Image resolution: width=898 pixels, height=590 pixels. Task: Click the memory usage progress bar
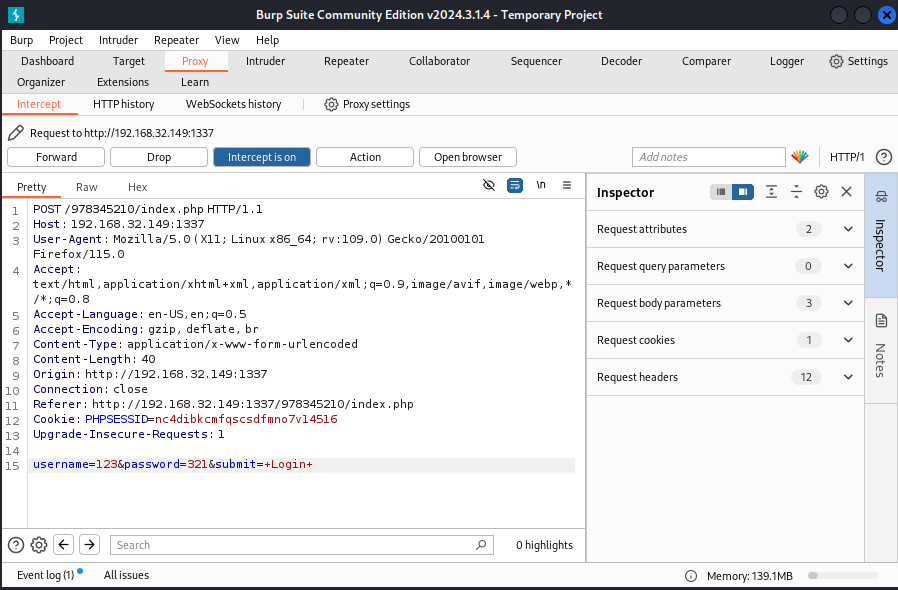(842, 576)
